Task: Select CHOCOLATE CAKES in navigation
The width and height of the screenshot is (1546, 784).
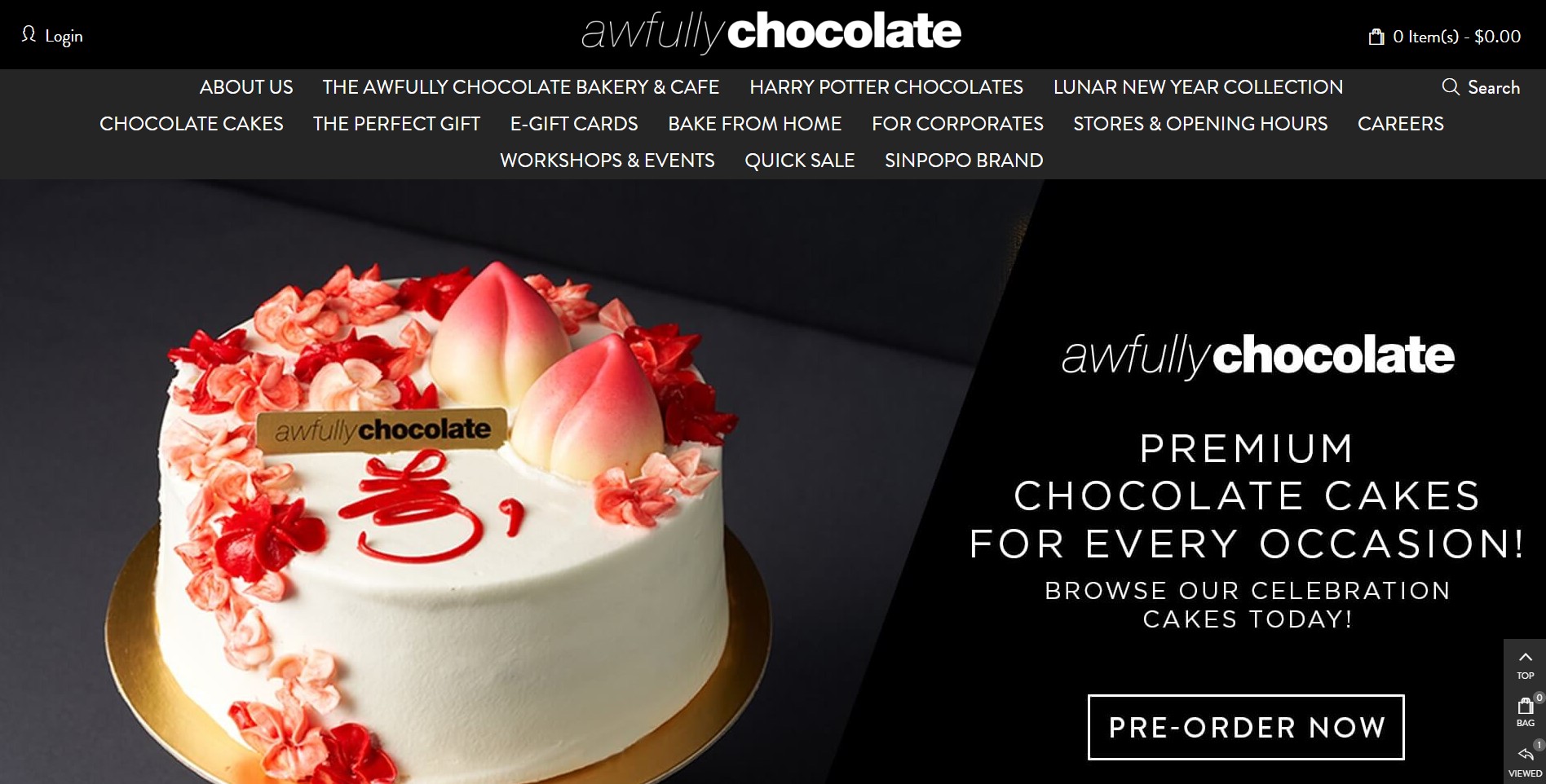Action: (192, 124)
